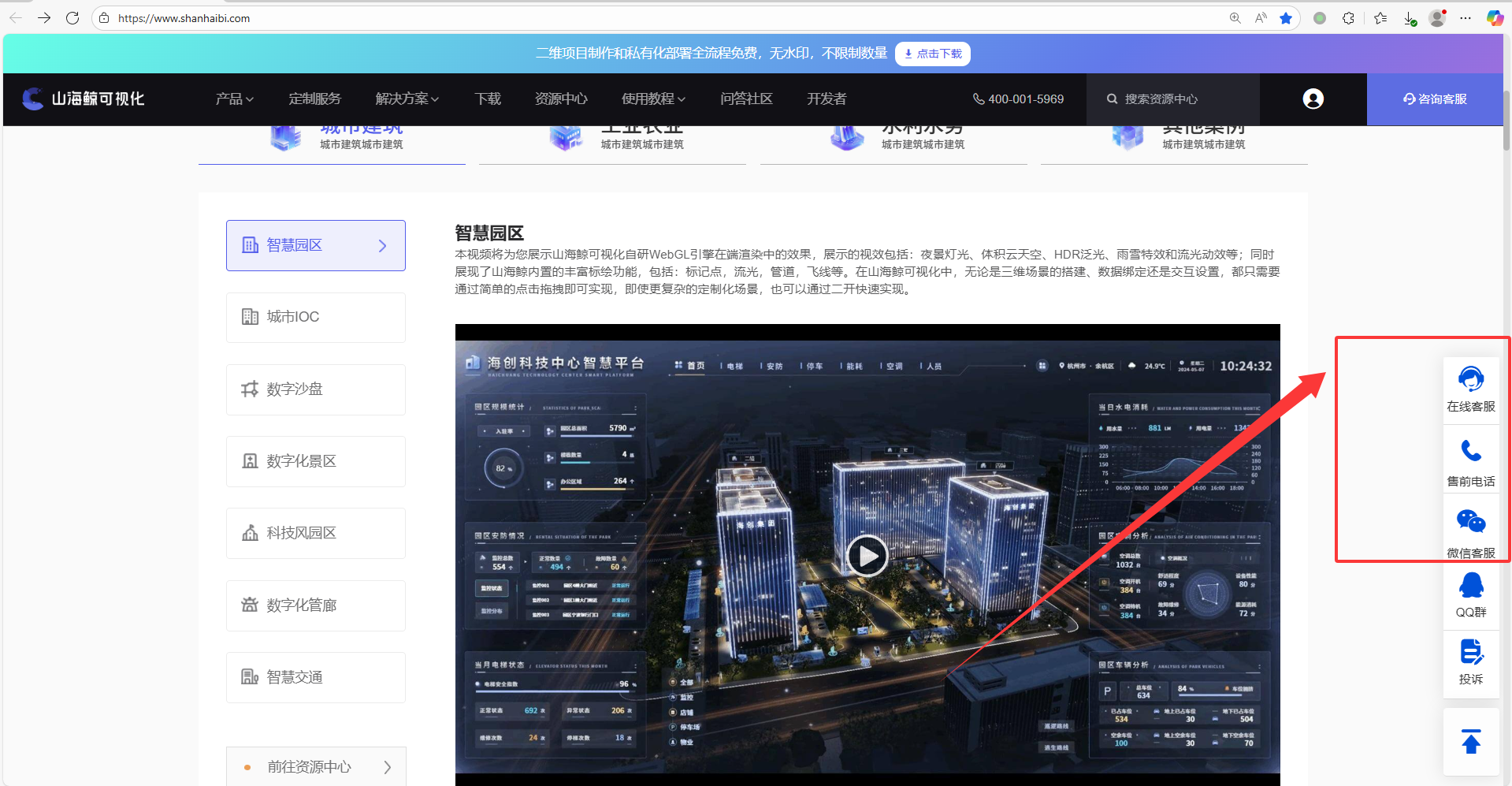Select 智慧园区 in the sidebar
The image size is (1512, 786).
[316, 245]
